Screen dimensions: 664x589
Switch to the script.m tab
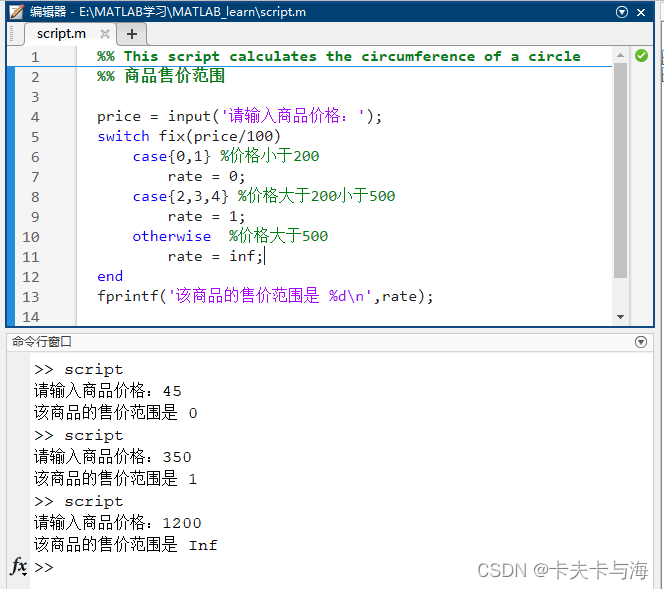click(61, 33)
